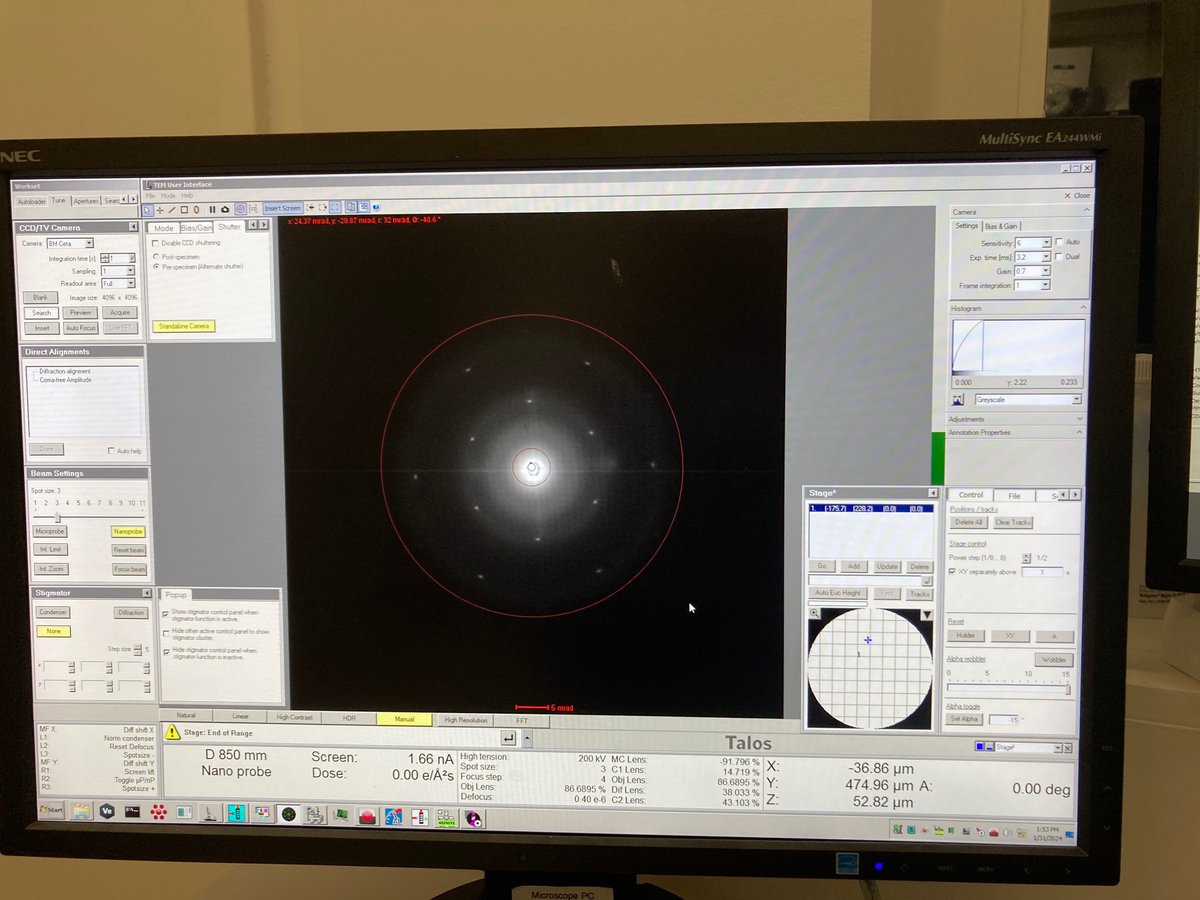Click the Microprobe button
Screen dimensions: 1200x900
pos(49,531)
